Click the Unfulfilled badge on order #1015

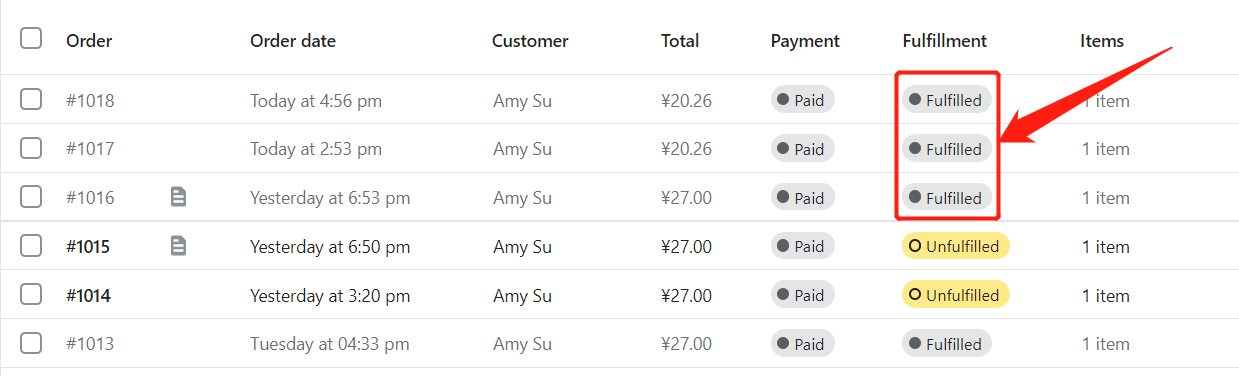coord(956,246)
